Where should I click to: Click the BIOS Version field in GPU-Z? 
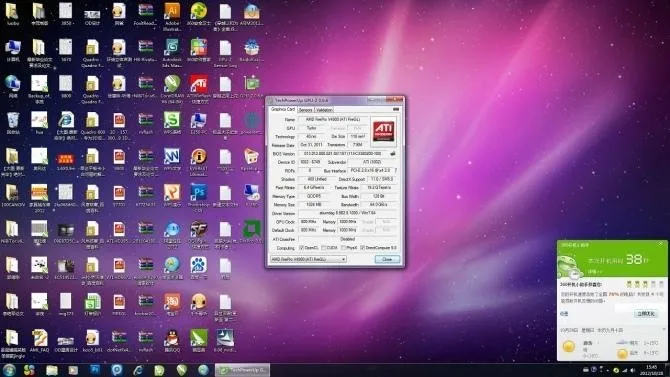click(x=343, y=153)
